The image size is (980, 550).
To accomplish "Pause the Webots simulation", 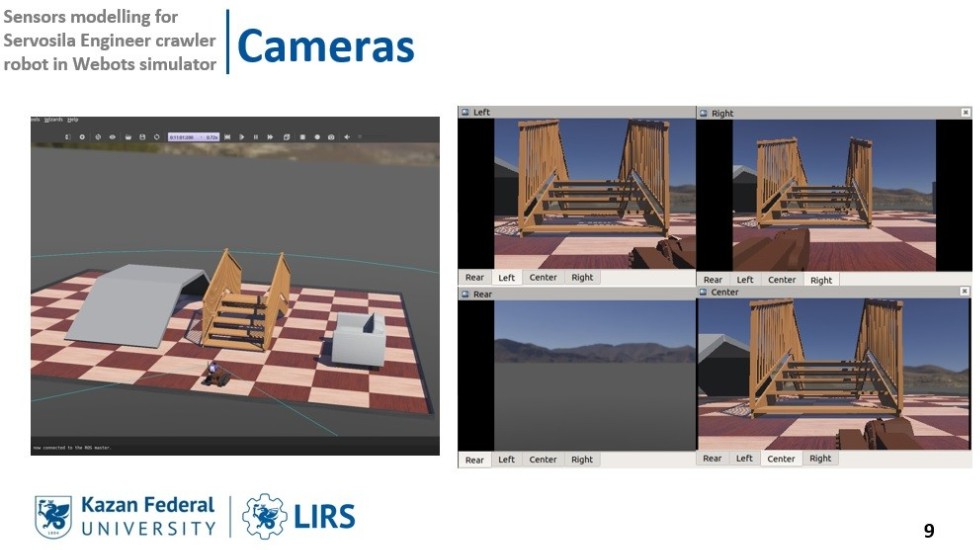I will point(256,136).
